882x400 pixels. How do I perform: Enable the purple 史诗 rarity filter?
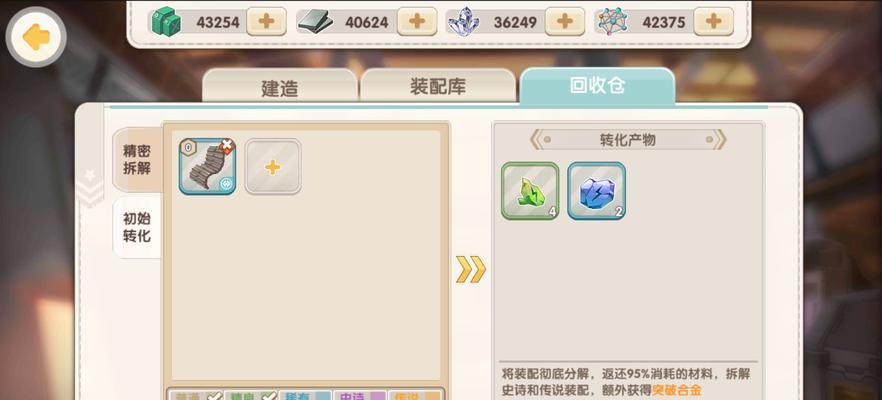pos(360,395)
